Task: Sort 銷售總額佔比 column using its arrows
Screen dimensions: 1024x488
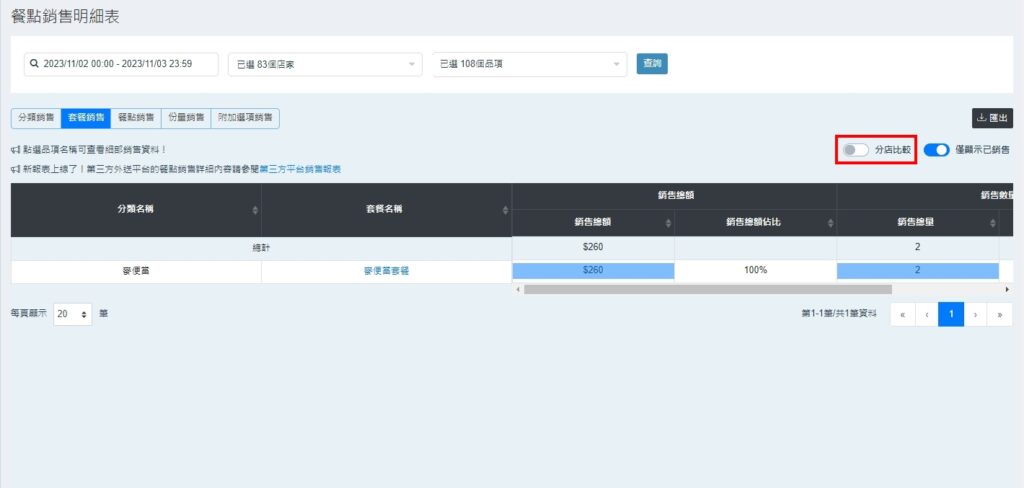Action: pyautogui.click(x=830, y=223)
